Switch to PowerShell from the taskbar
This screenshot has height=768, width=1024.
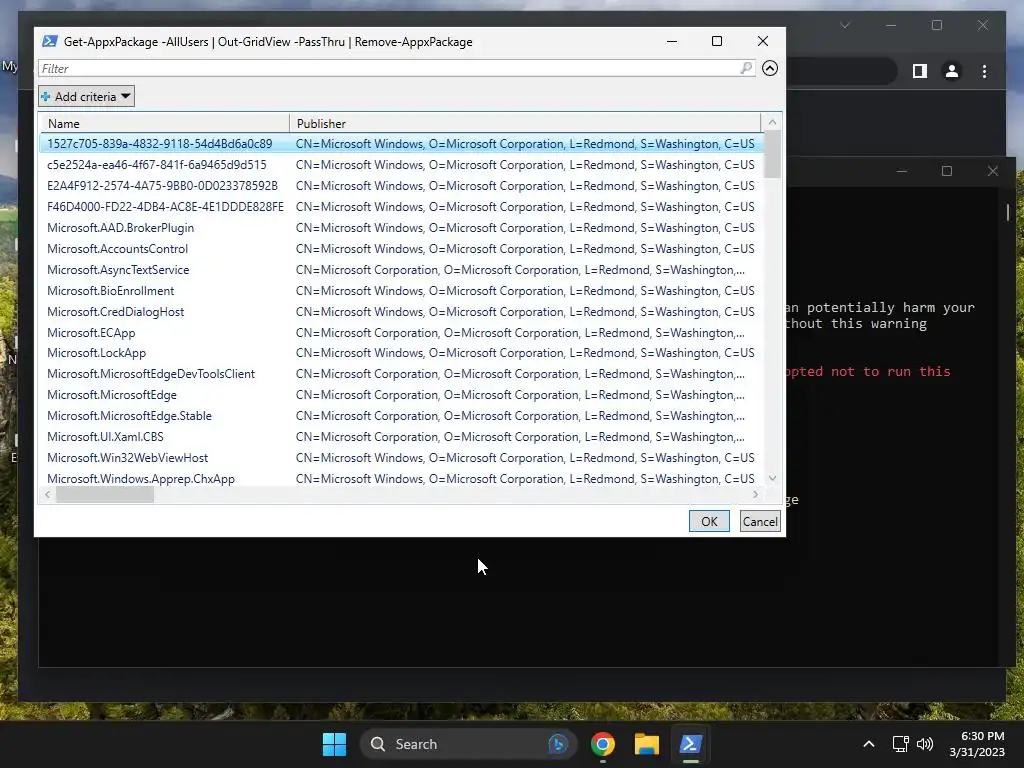point(690,744)
